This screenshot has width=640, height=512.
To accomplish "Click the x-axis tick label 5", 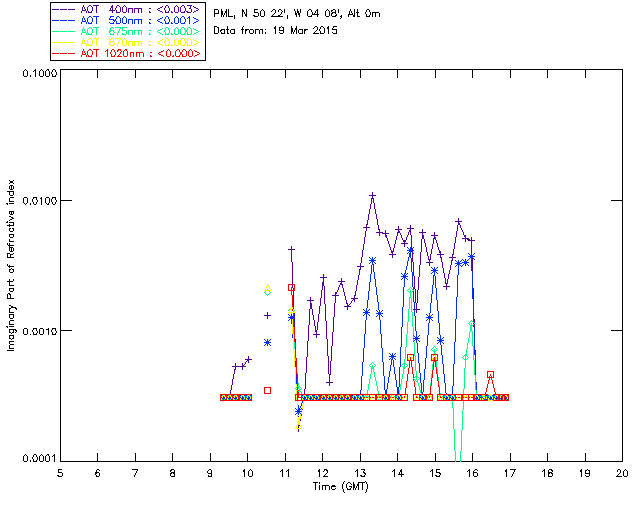I will [60, 473].
